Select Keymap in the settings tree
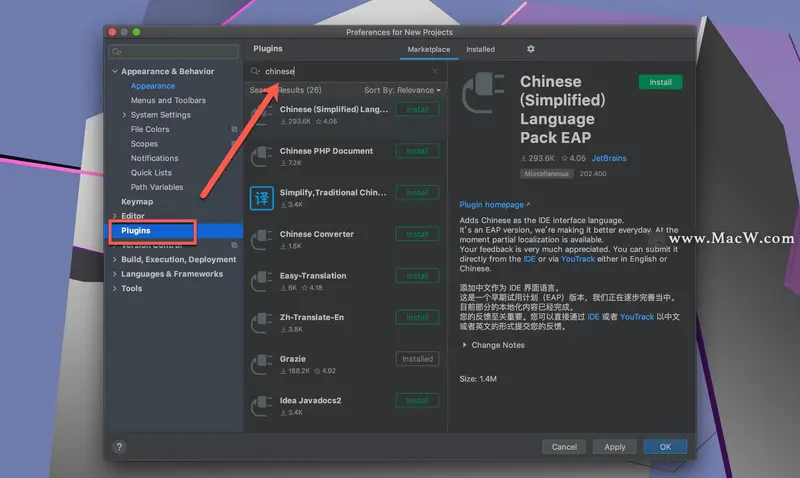 tap(137, 202)
